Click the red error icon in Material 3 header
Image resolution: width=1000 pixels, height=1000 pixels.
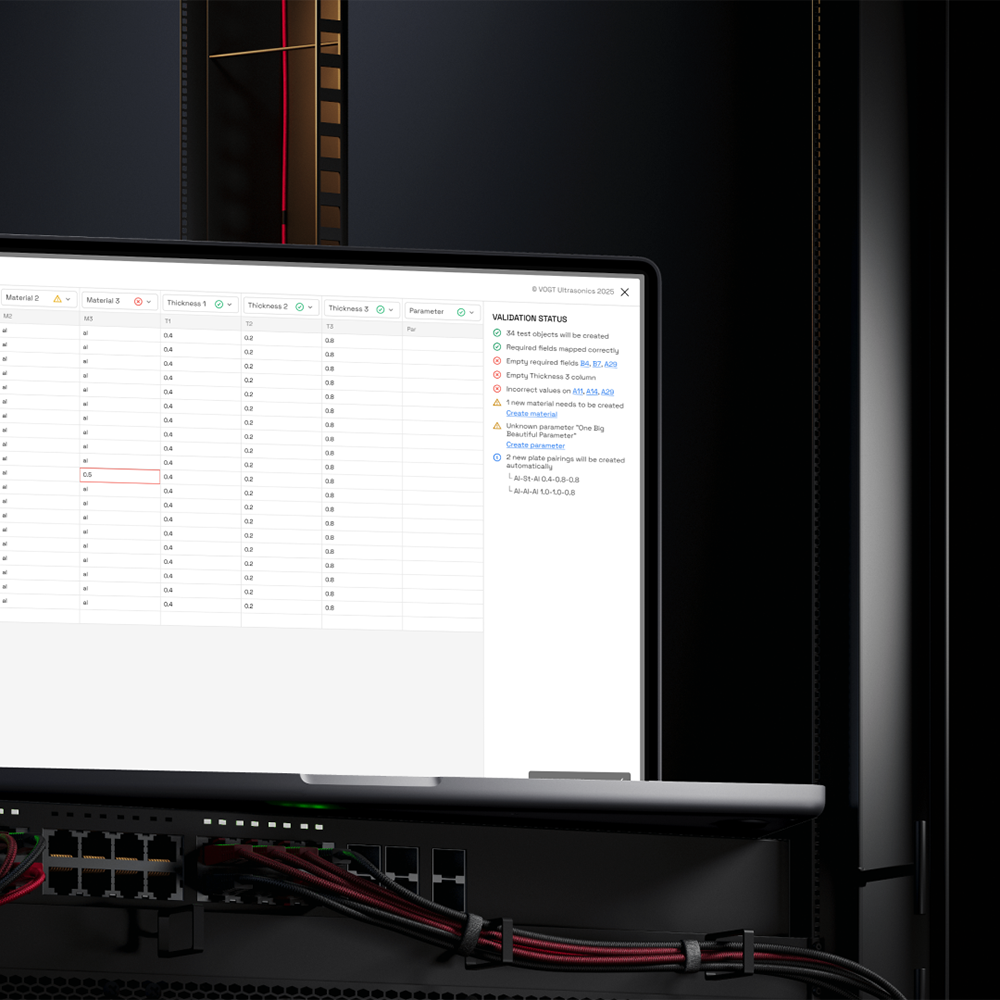(138, 301)
